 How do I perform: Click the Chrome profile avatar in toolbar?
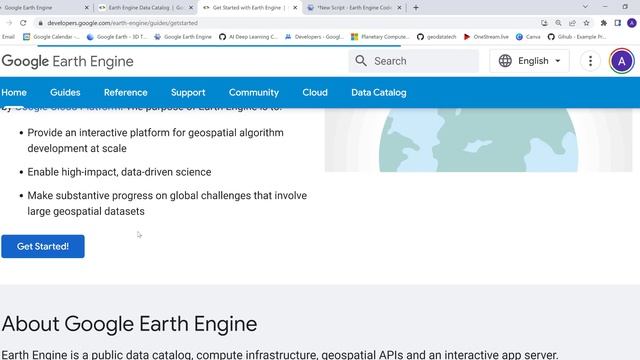click(631, 23)
